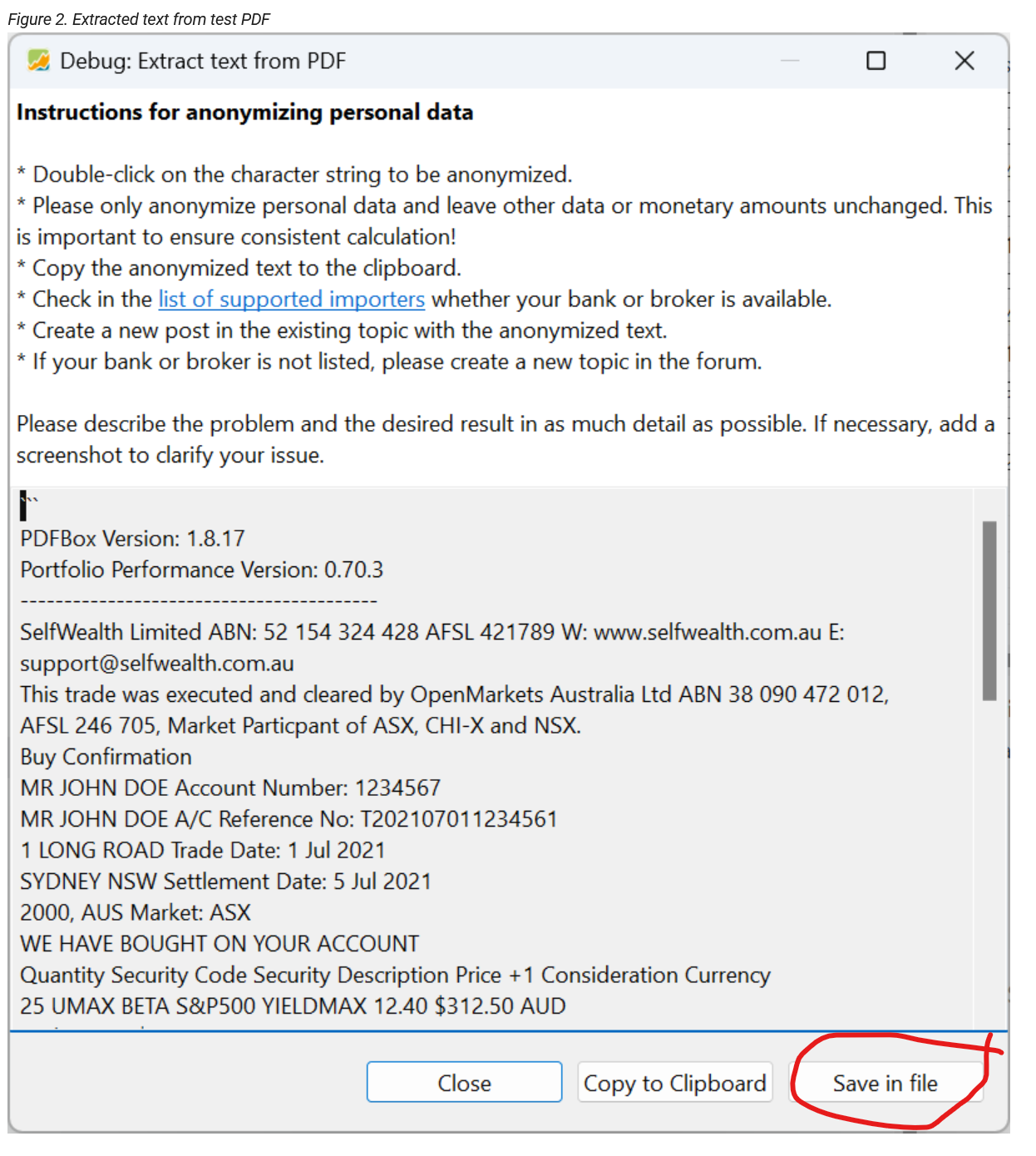Minimize the Debug dialog window

click(789, 61)
